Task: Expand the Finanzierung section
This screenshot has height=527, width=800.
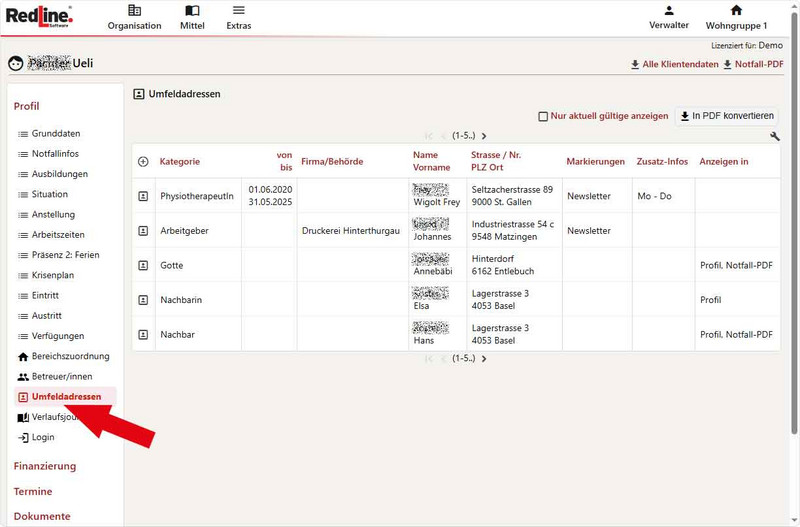Action: click(x=44, y=466)
